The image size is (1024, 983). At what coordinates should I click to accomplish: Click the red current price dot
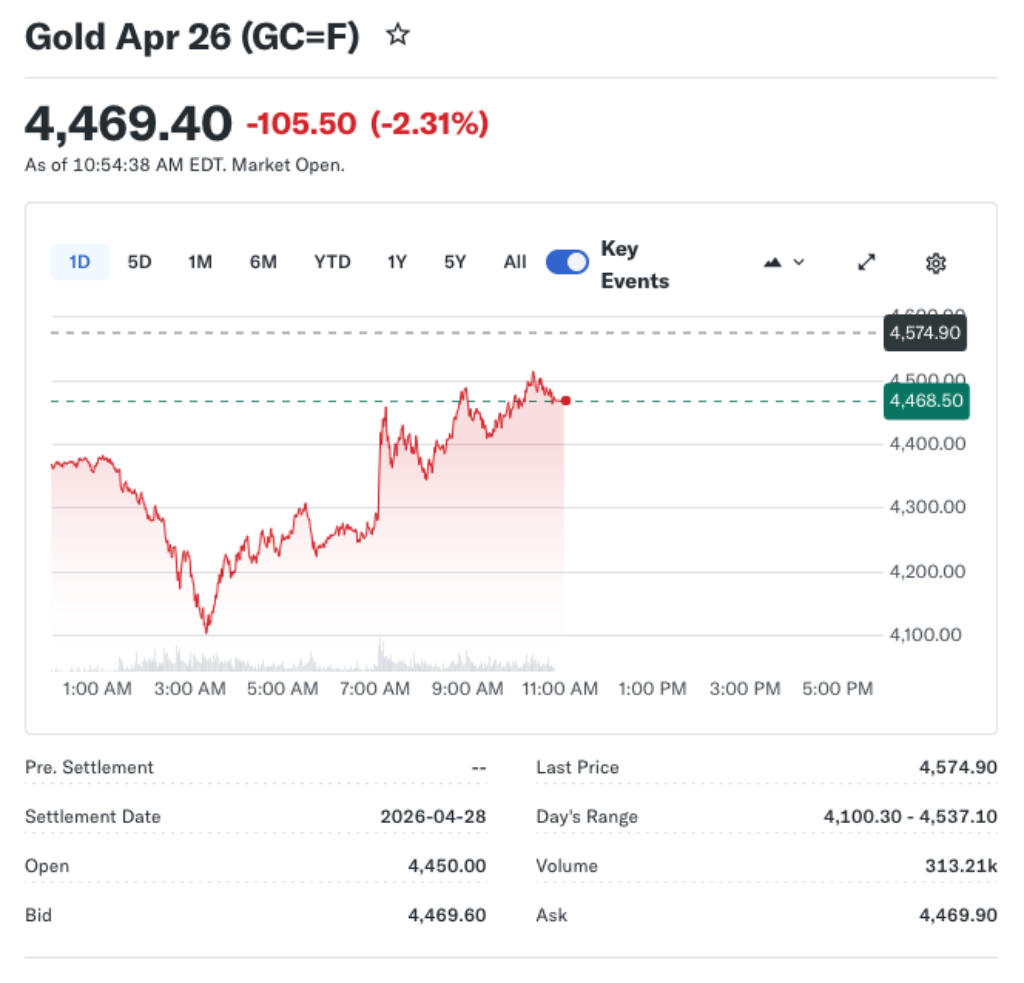(x=565, y=400)
